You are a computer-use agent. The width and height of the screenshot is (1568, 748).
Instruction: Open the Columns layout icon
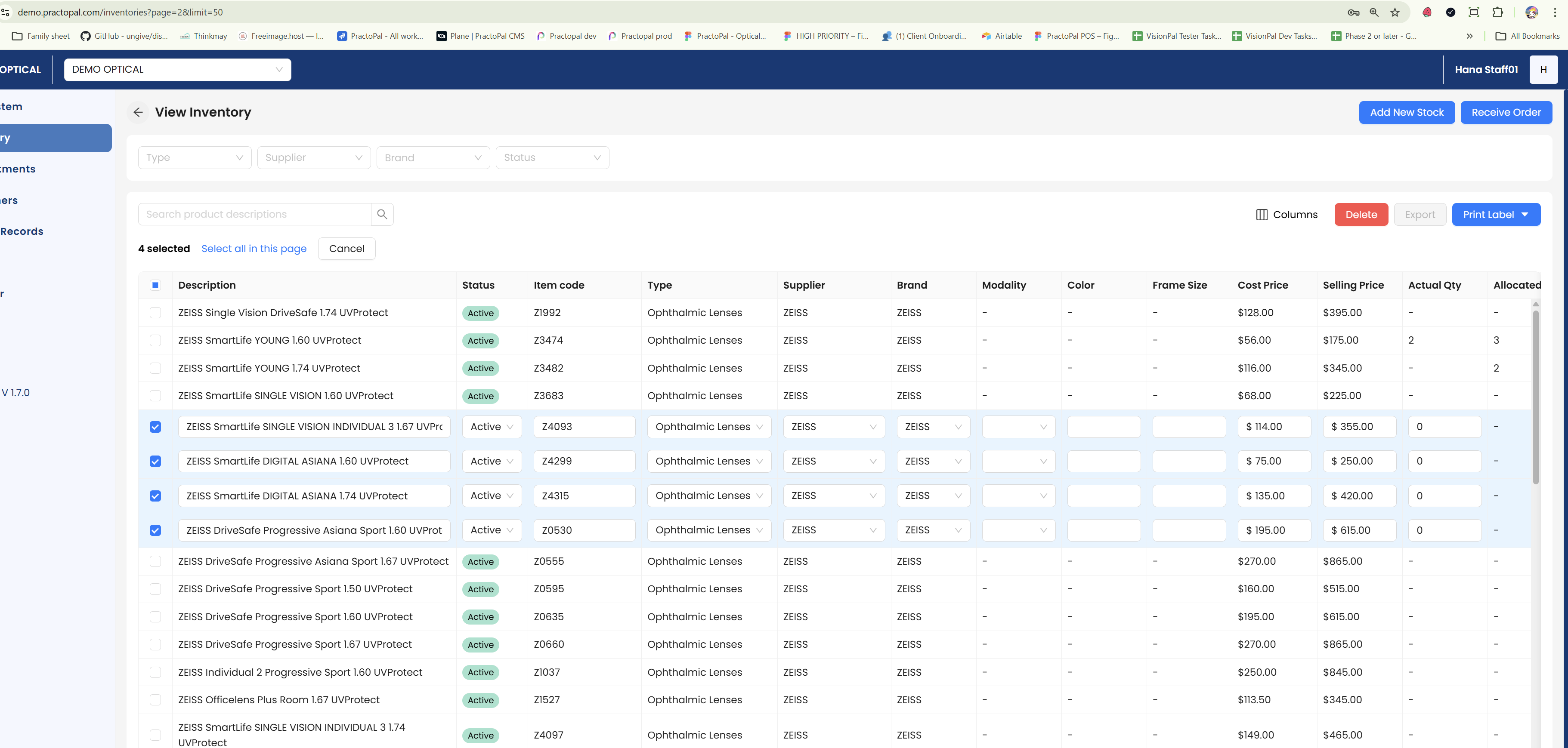(1262, 215)
